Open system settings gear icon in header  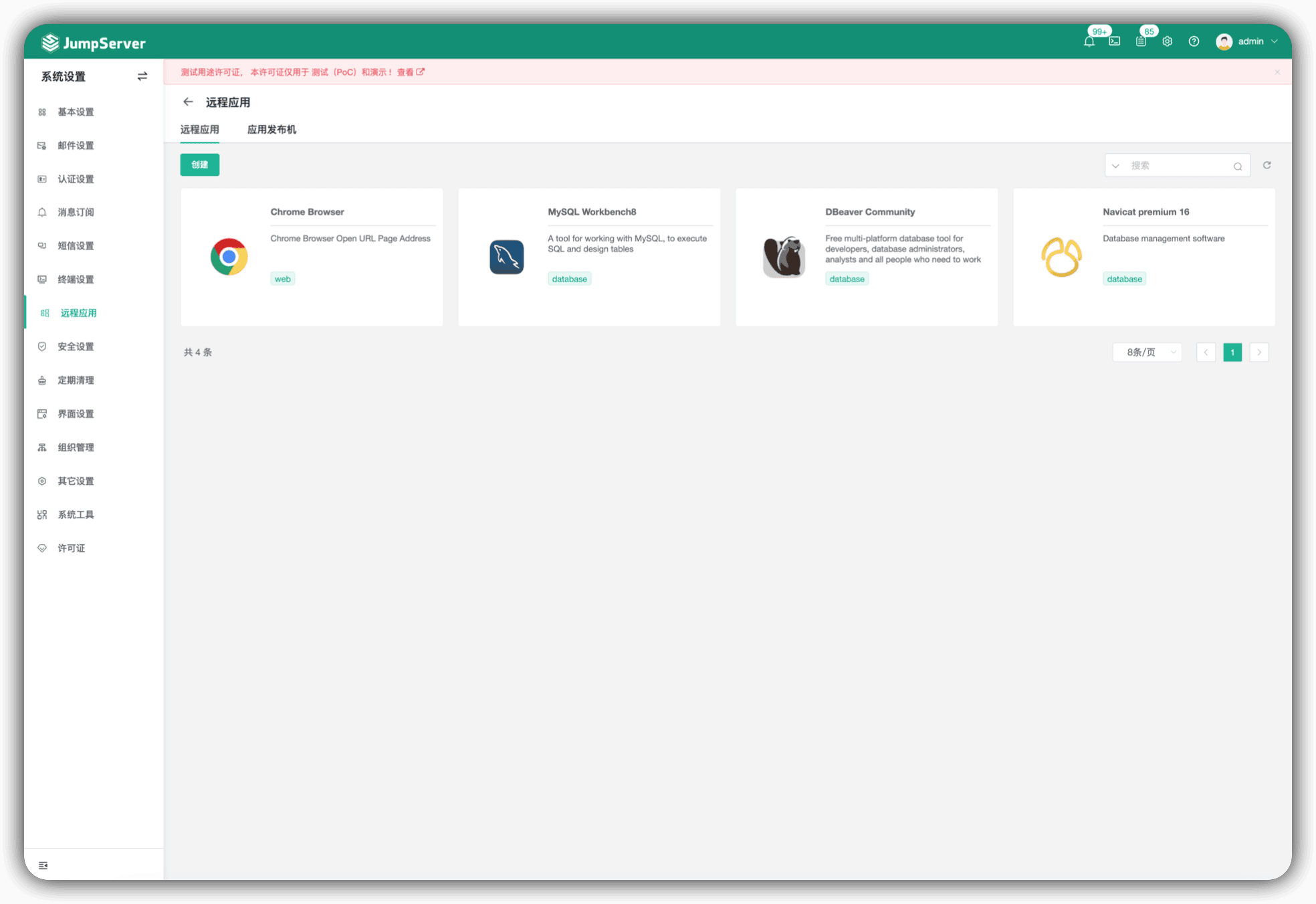[1168, 41]
